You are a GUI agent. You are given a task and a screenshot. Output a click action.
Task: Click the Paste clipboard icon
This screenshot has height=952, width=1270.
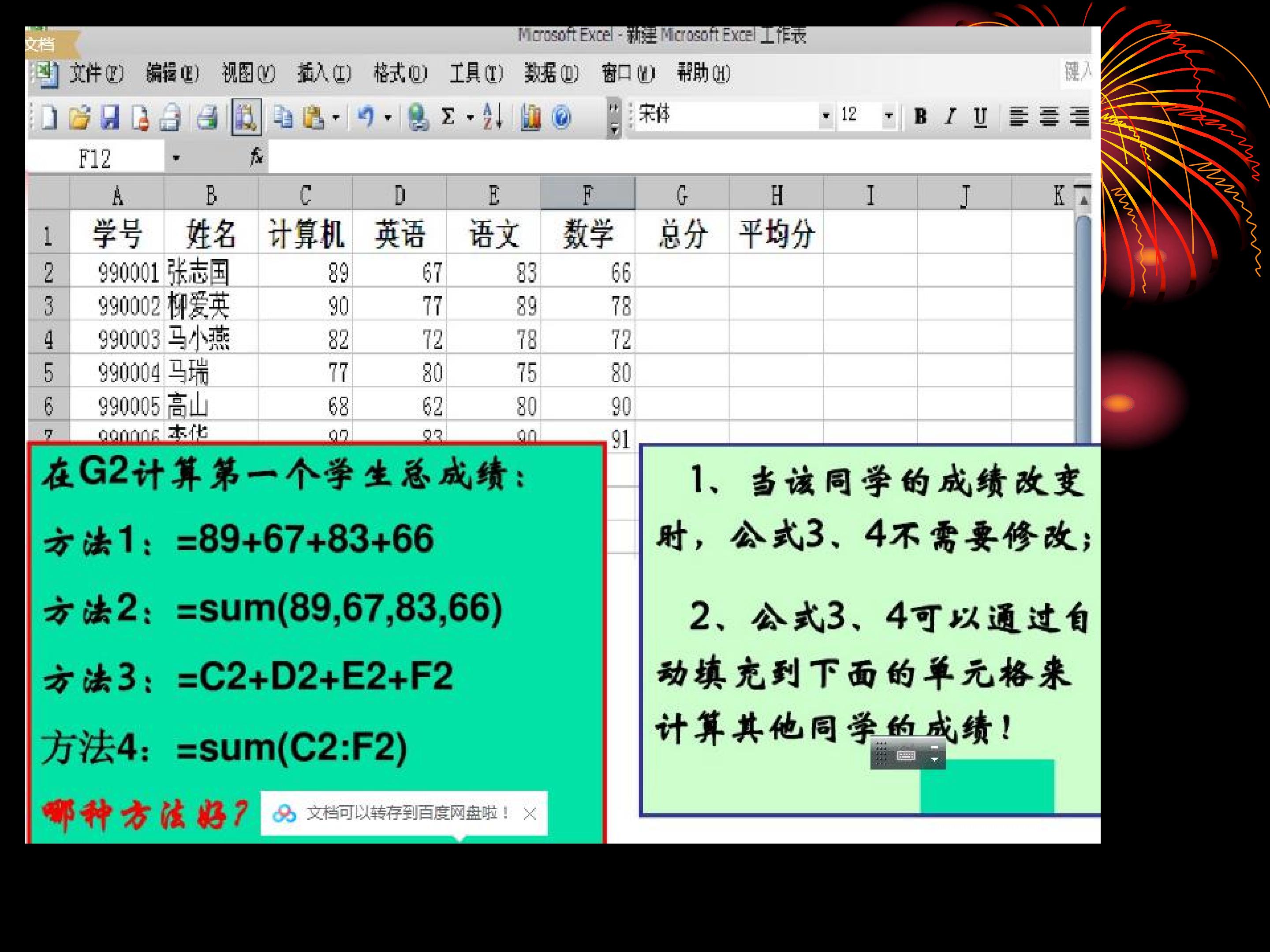click(314, 118)
